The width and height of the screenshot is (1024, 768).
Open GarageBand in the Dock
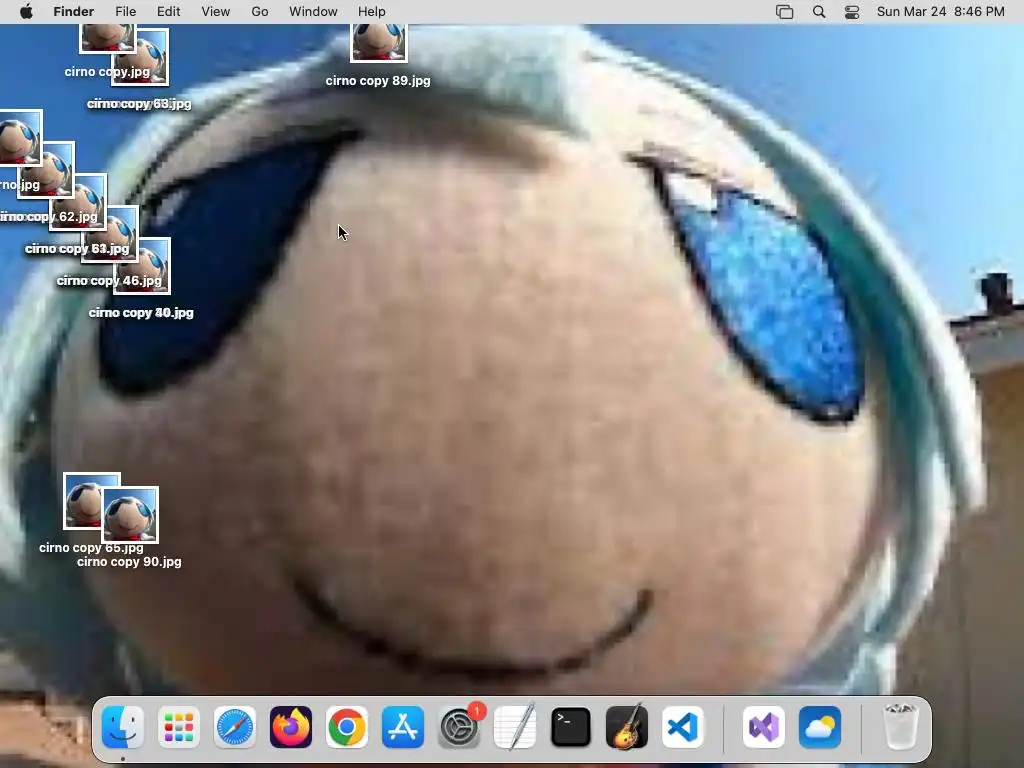pyautogui.click(x=627, y=727)
